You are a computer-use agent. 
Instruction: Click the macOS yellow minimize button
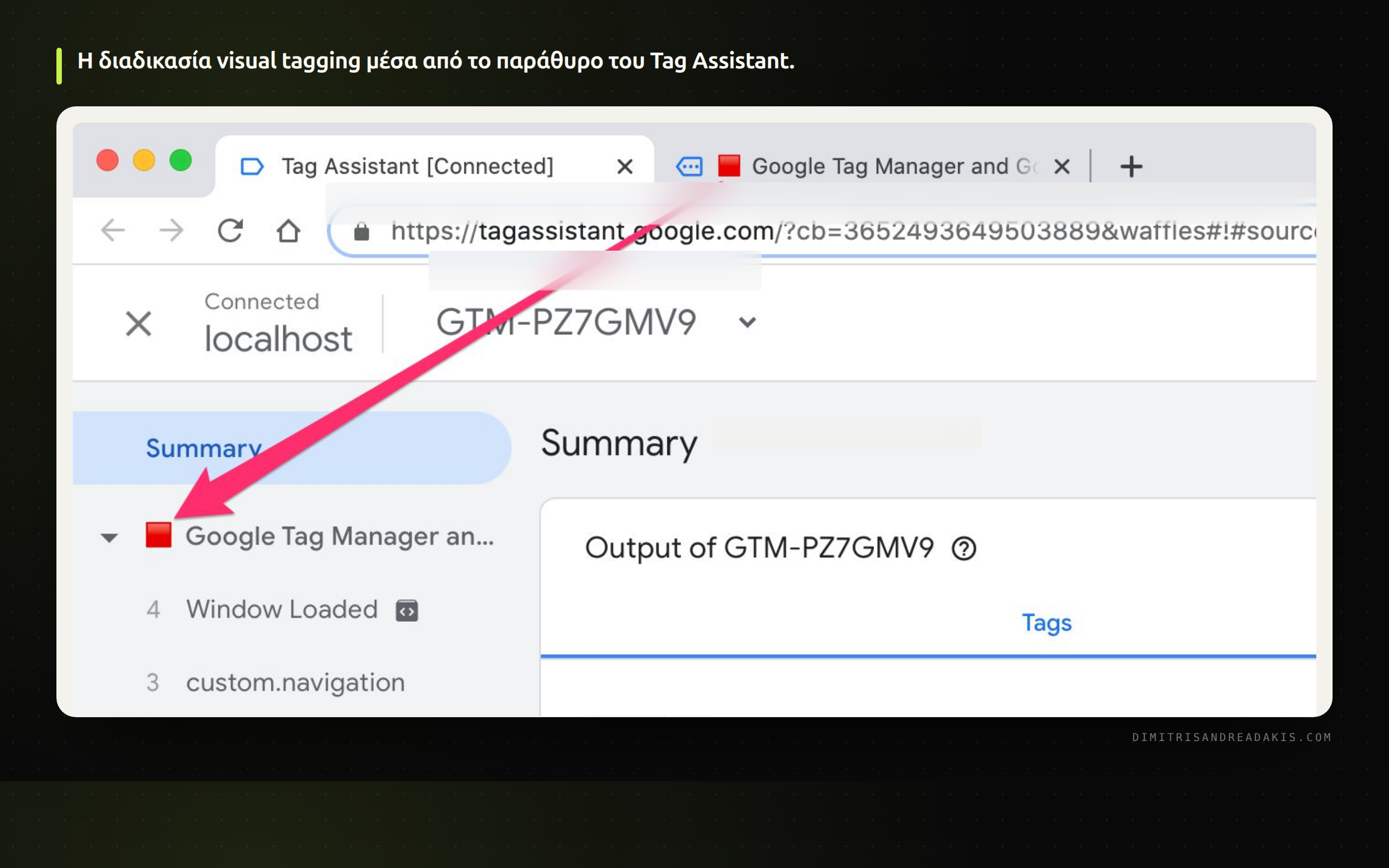[144, 160]
